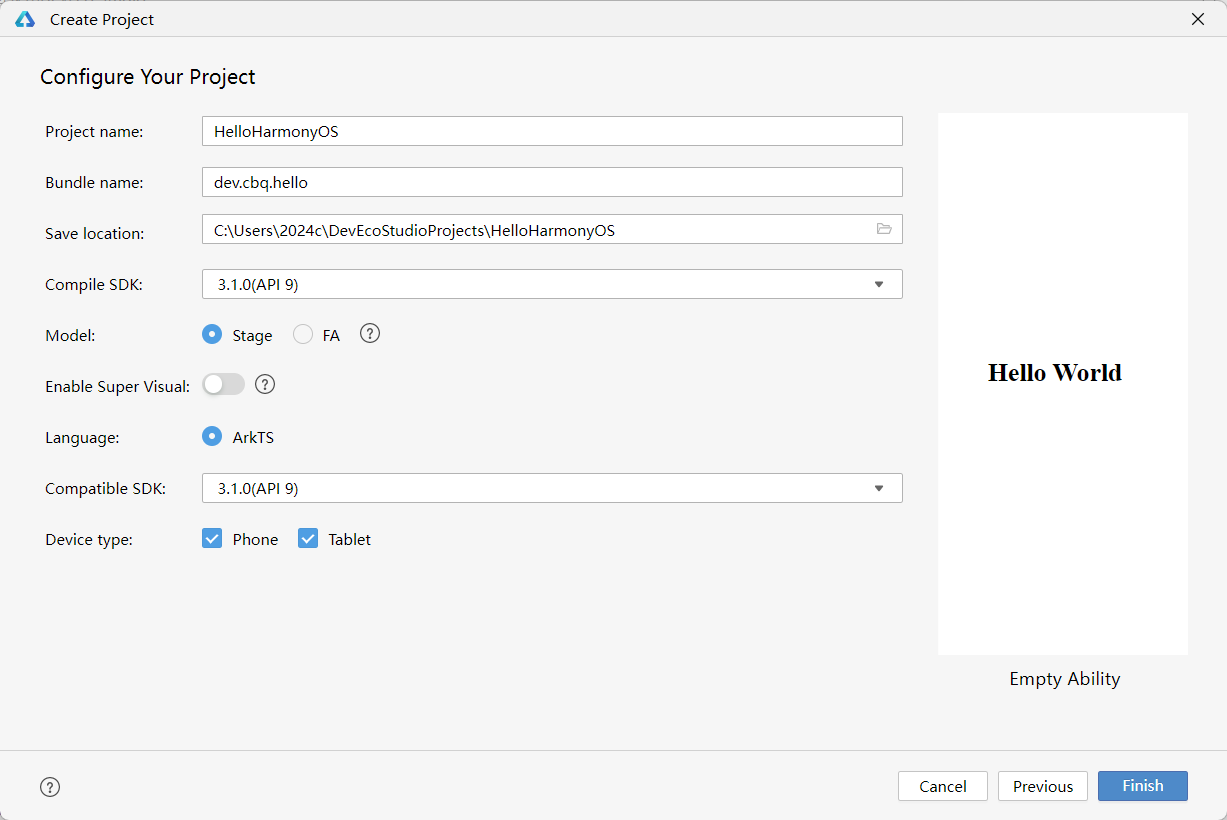Click the Save location label
This screenshot has width=1227, height=820.
(95, 233)
